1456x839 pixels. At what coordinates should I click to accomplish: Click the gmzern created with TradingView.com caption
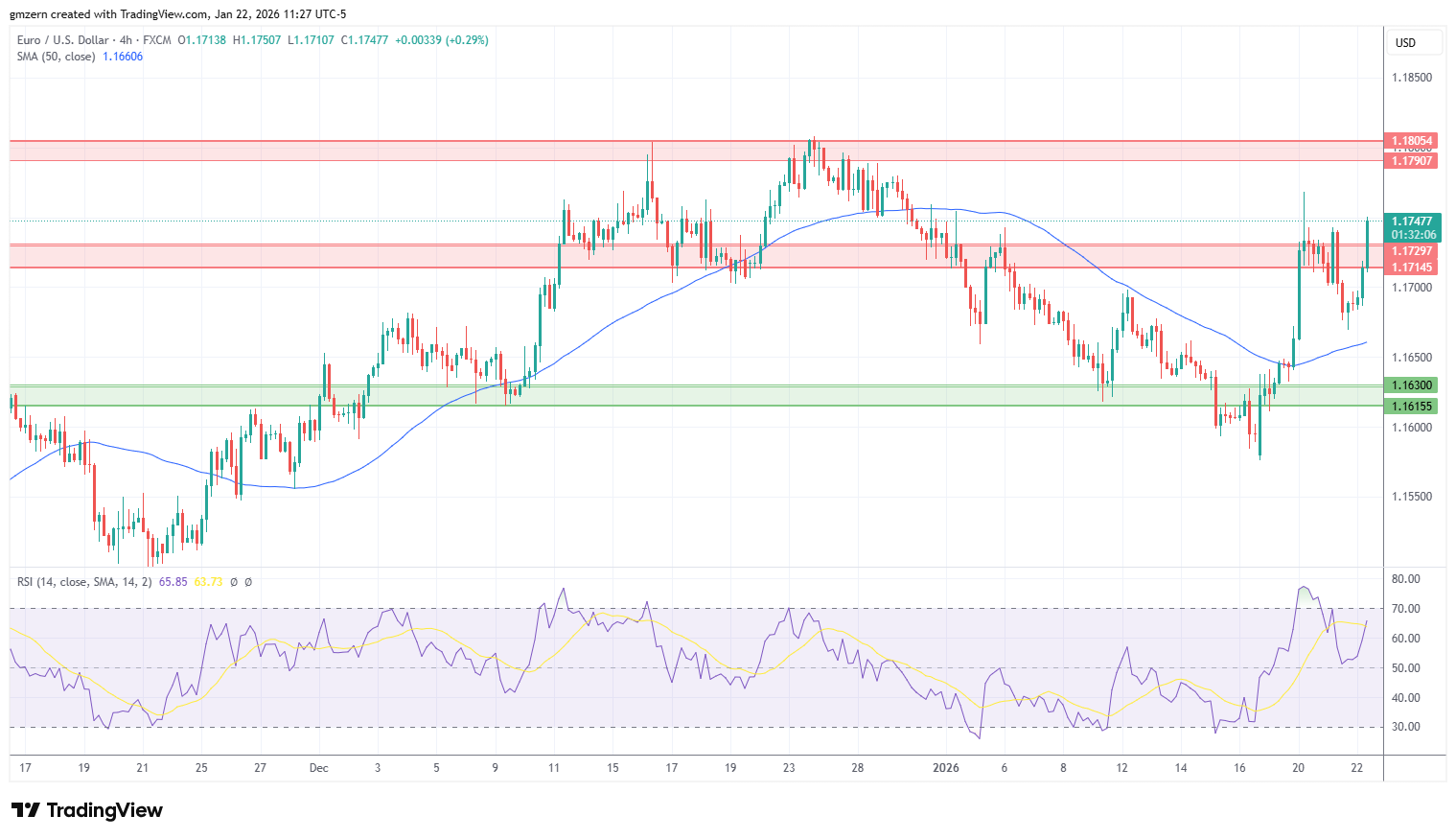(x=178, y=14)
